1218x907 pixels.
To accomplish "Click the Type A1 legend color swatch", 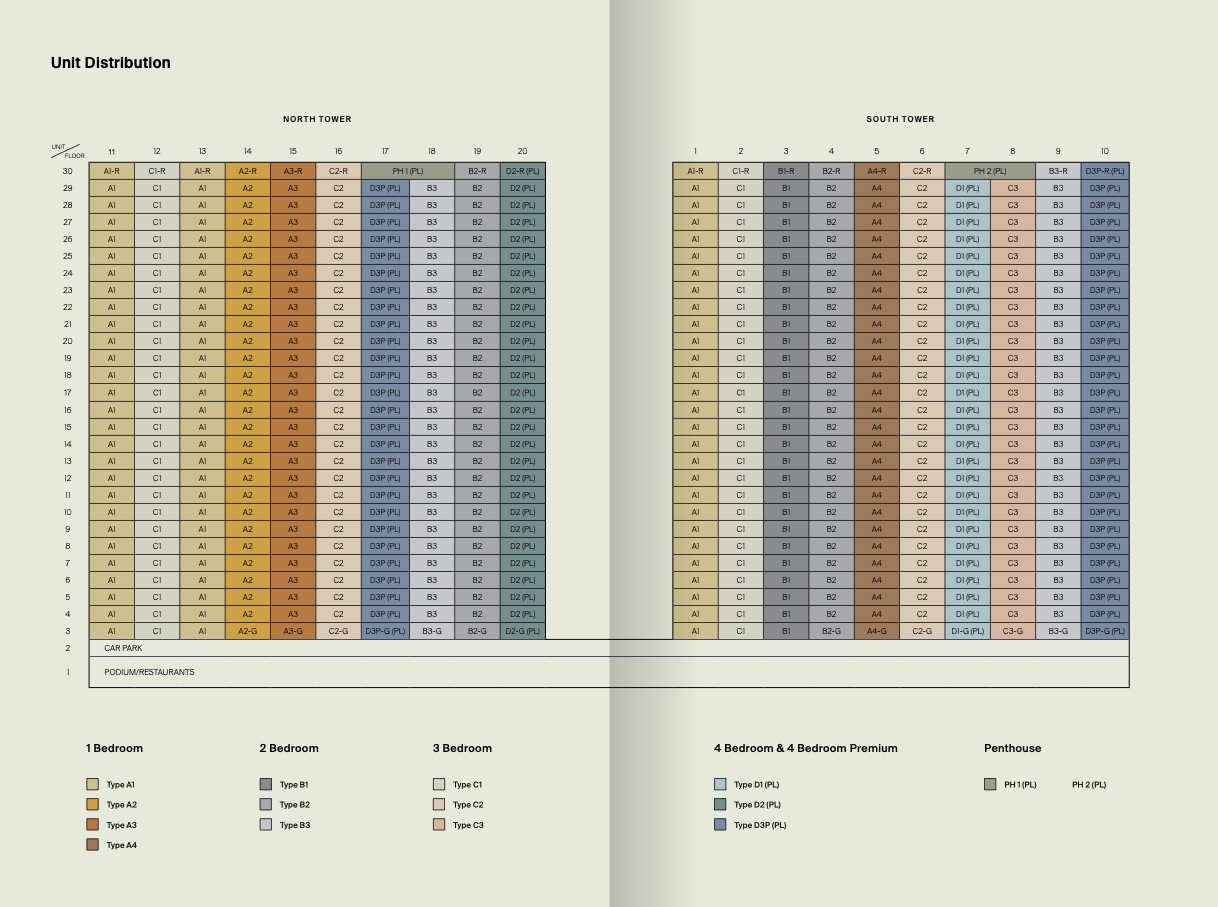I will tap(92, 785).
